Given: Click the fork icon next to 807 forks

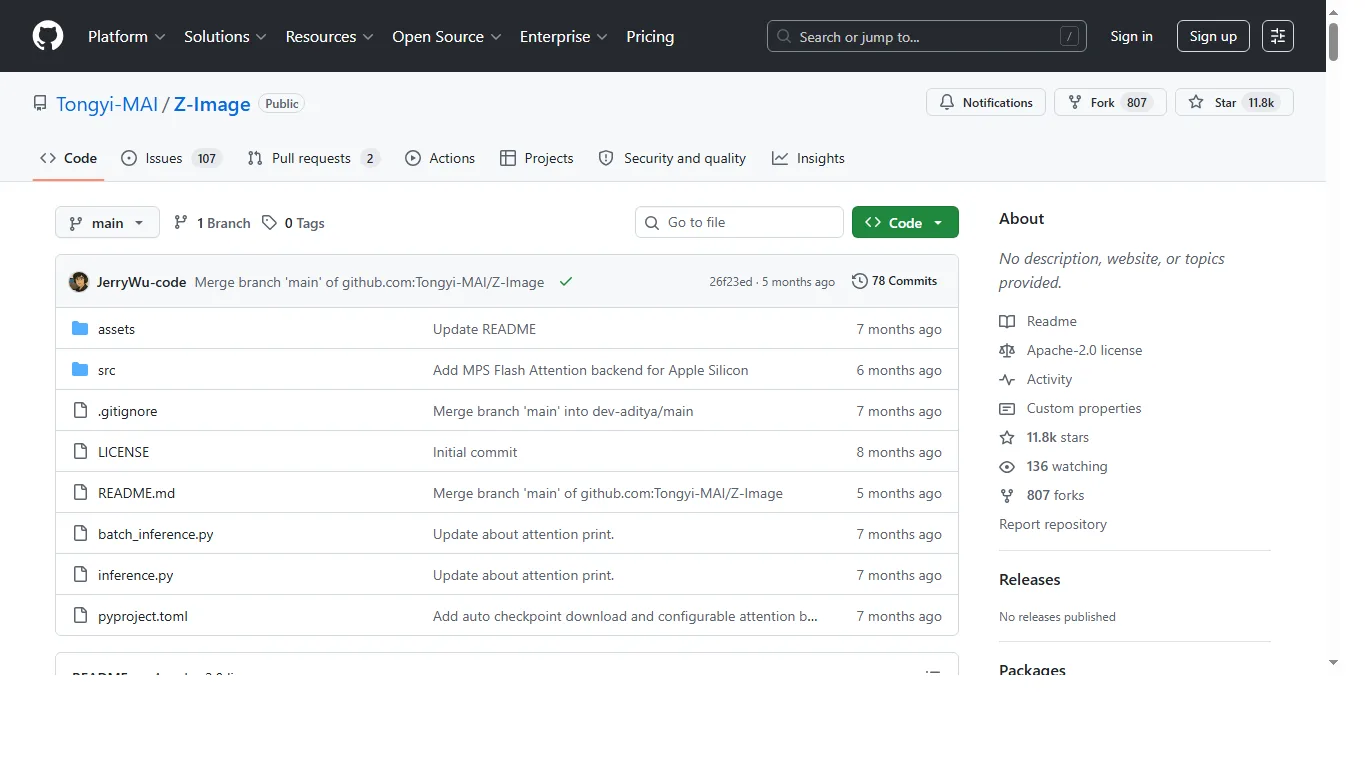Looking at the screenshot, I should pos(1007,495).
